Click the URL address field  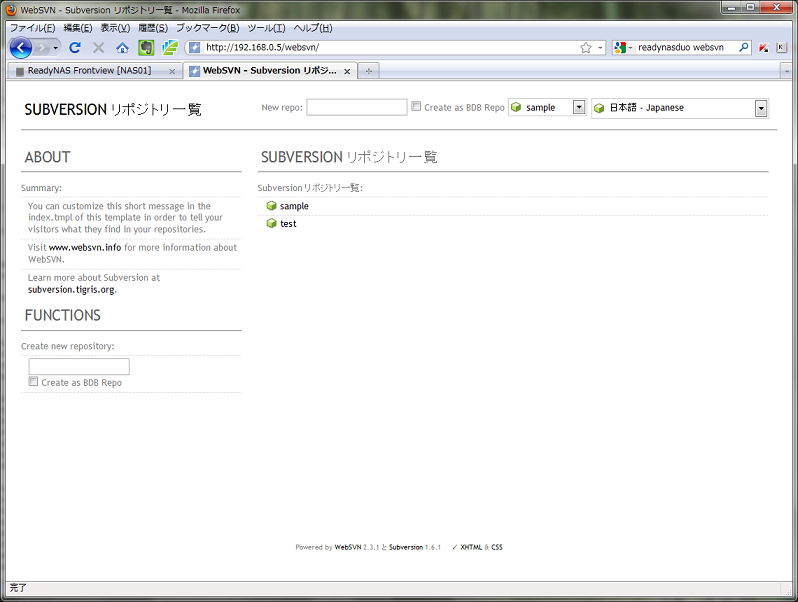(x=389, y=47)
